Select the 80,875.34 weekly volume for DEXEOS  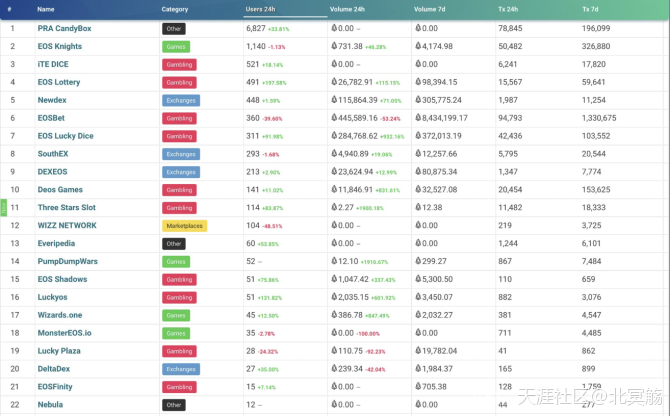pyautogui.click(x=440, y=172)
